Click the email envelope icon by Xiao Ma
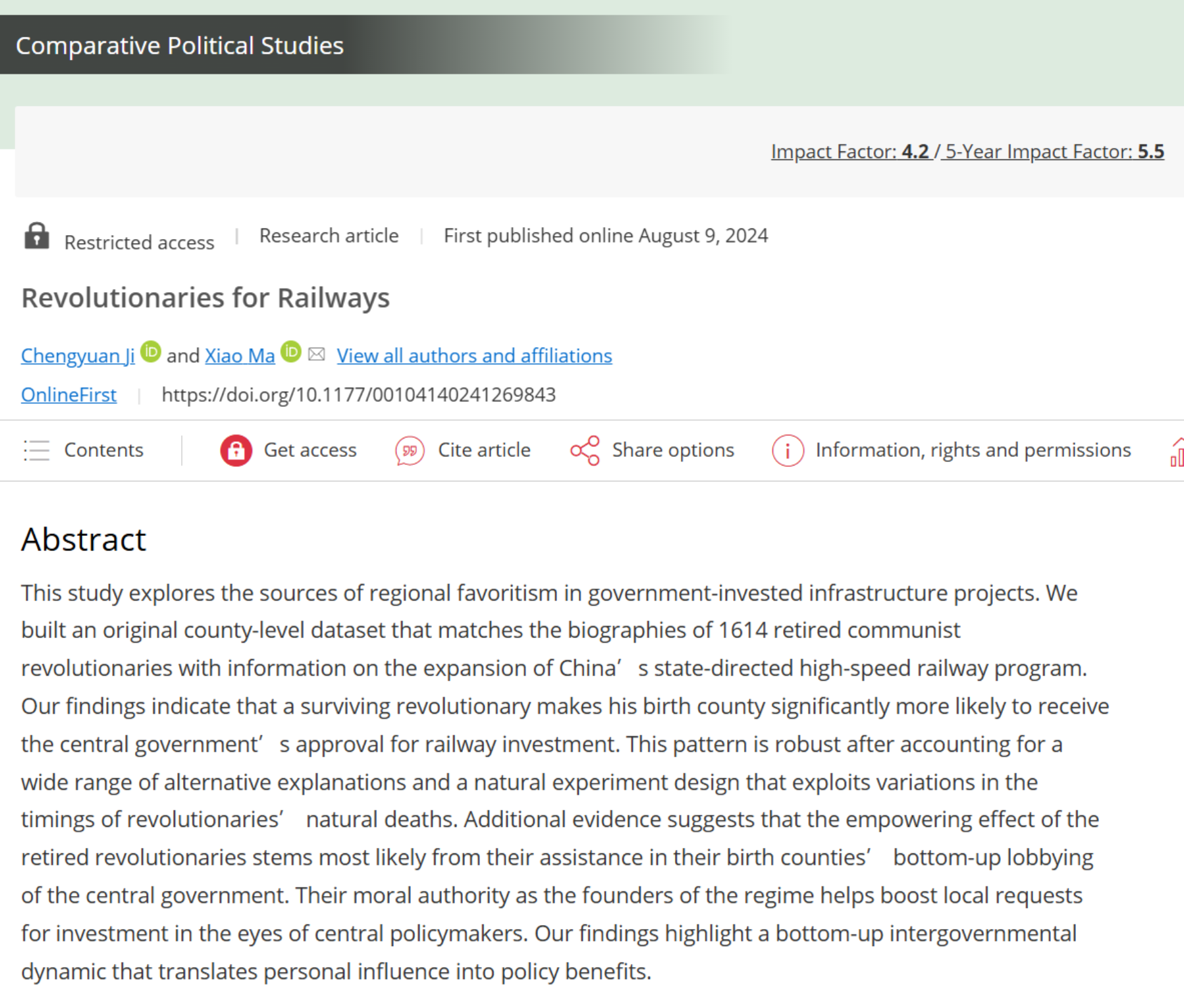The height and width of the screenshot is (1008, 1184). click(317, 355)
